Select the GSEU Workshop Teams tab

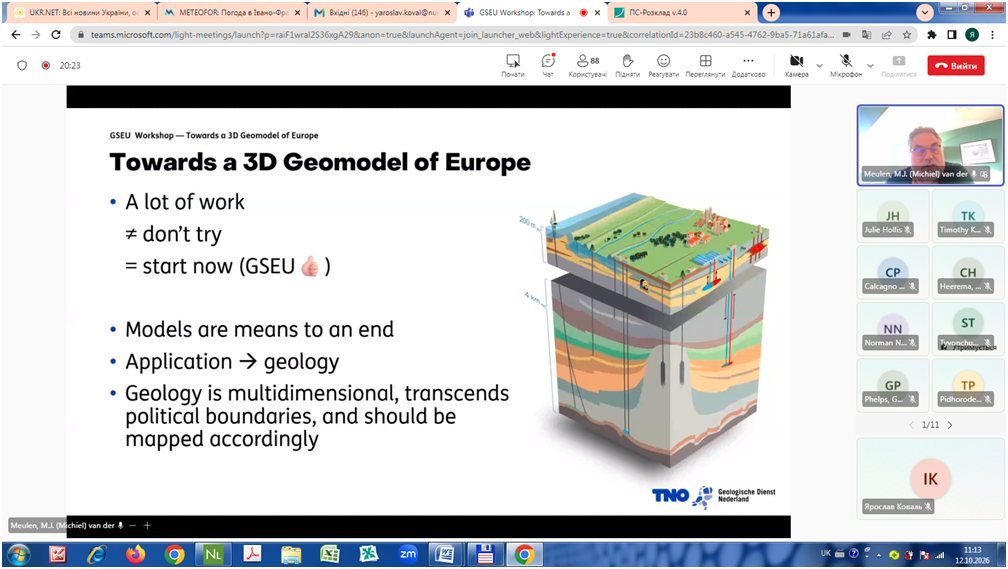click(x=532, y=12)
